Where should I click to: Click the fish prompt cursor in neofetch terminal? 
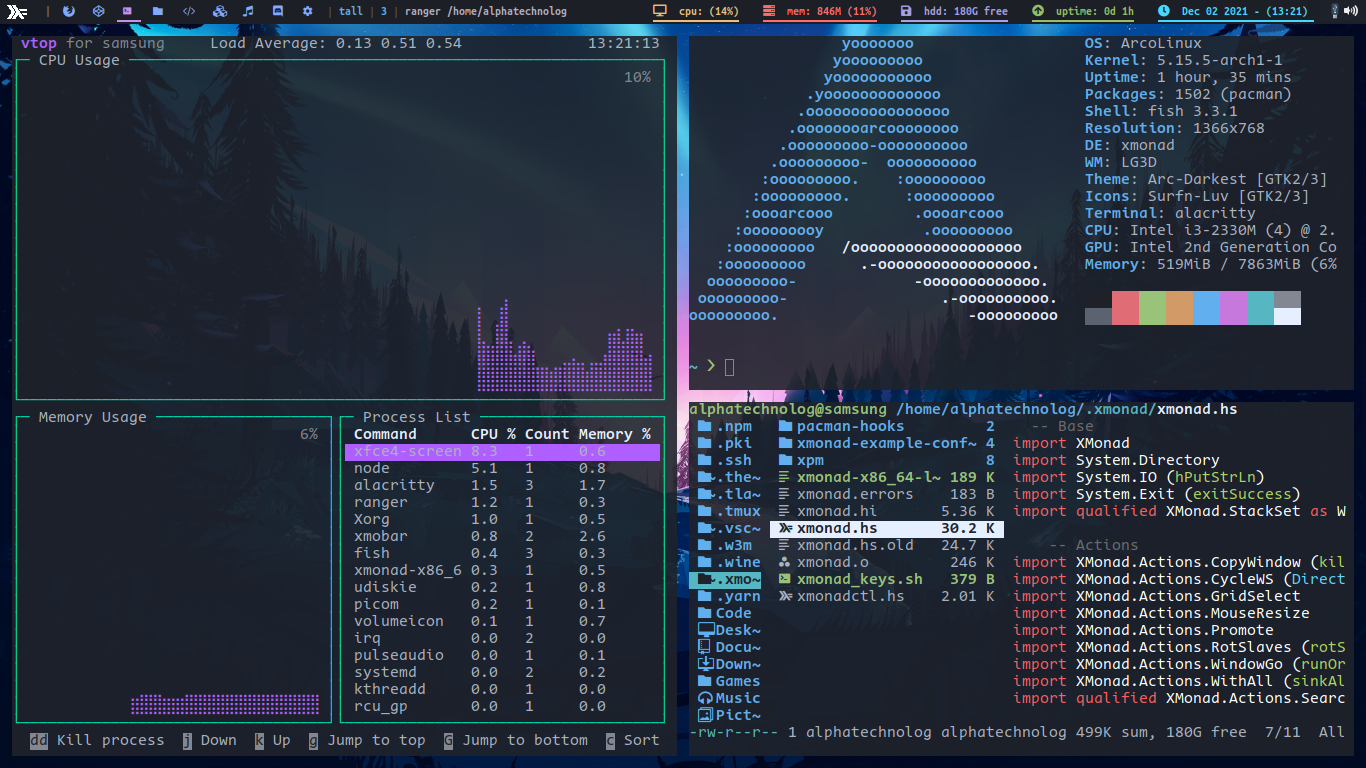(729, 366)
